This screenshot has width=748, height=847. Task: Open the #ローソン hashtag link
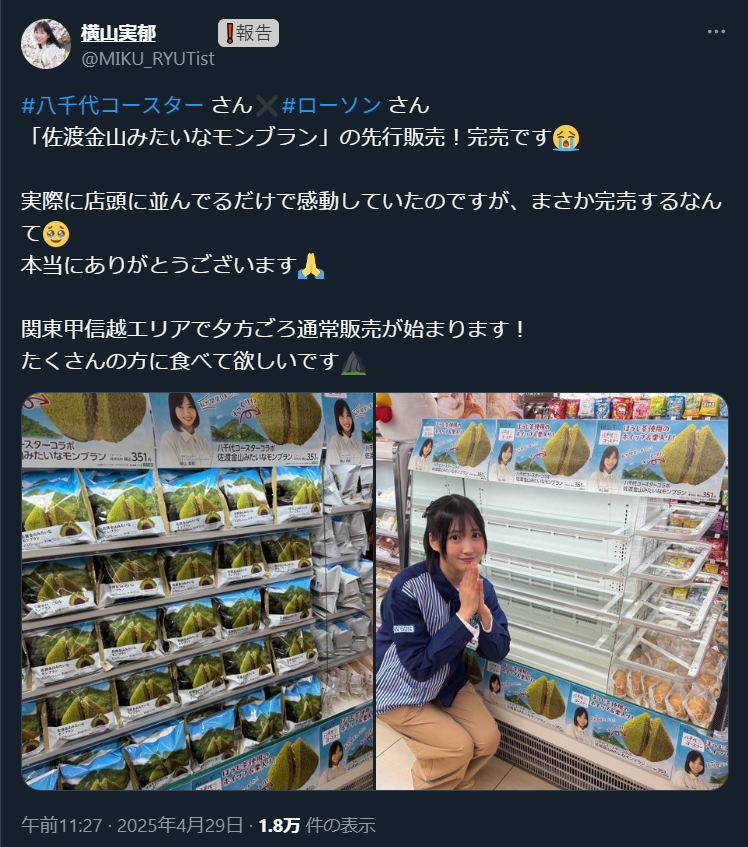332,105
